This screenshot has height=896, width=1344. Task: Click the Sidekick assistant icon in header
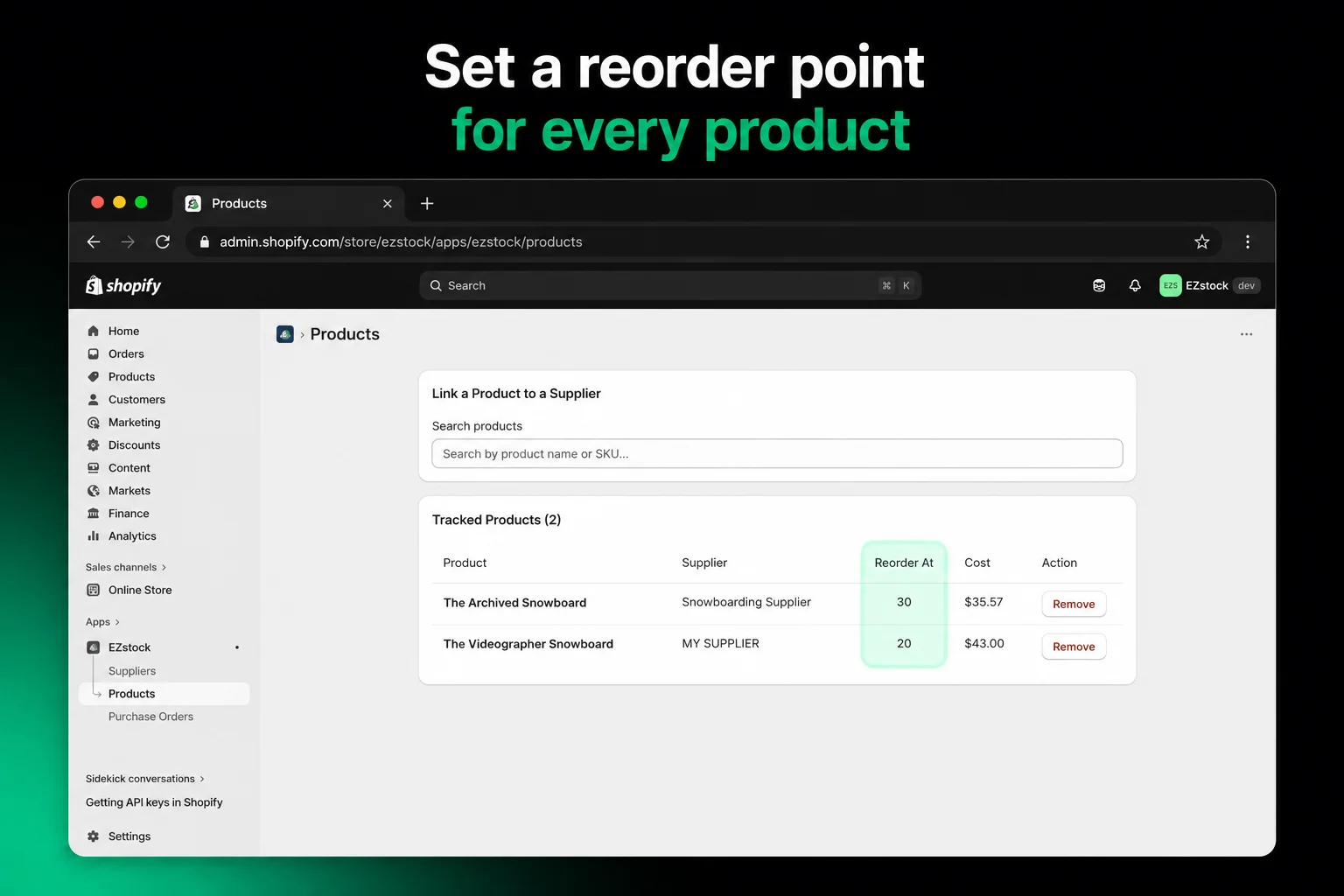pos(1099,285)
